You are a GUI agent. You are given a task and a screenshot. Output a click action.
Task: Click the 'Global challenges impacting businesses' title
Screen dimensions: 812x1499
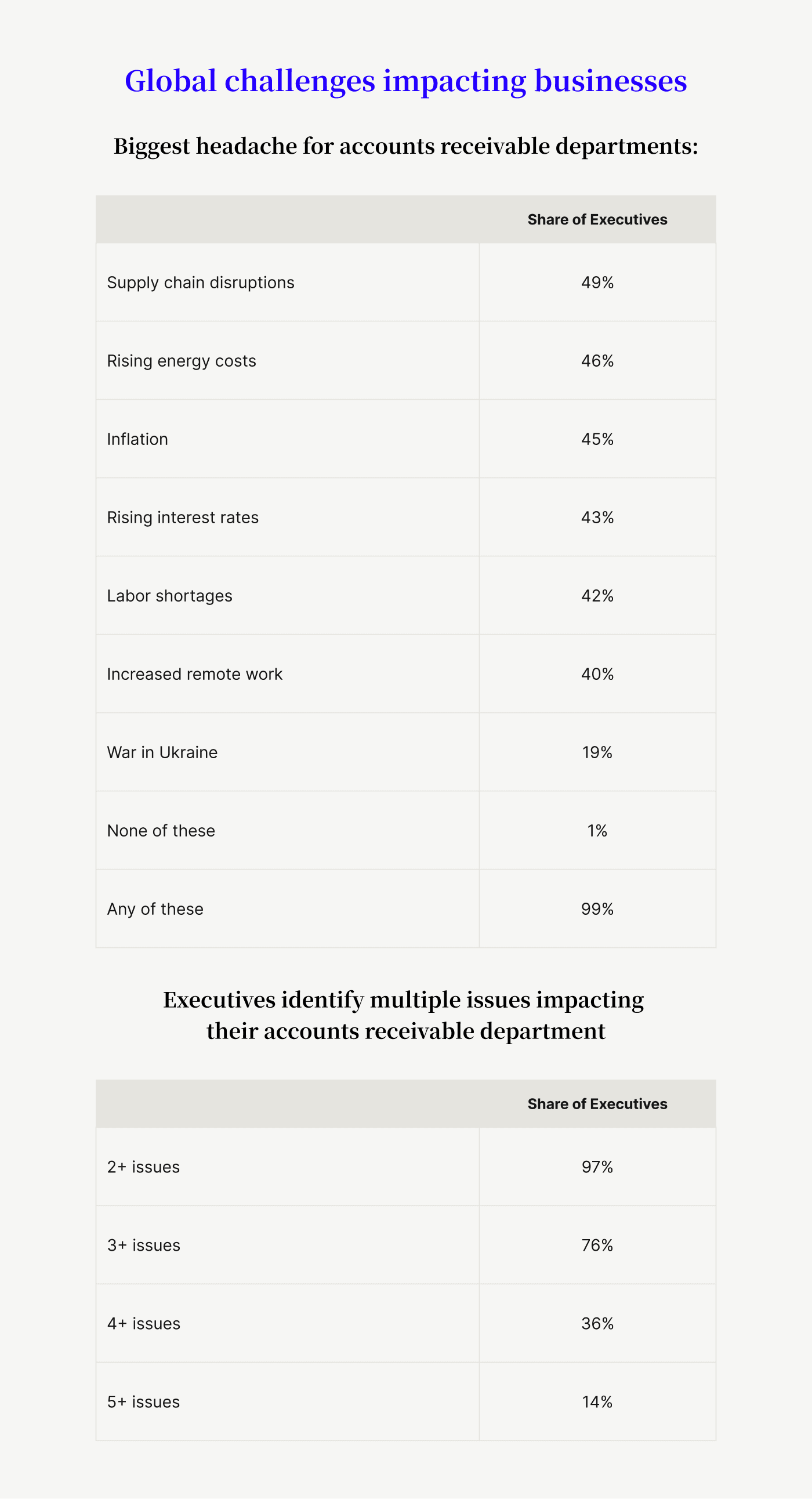pyautogui.click(x=405, y=81)
